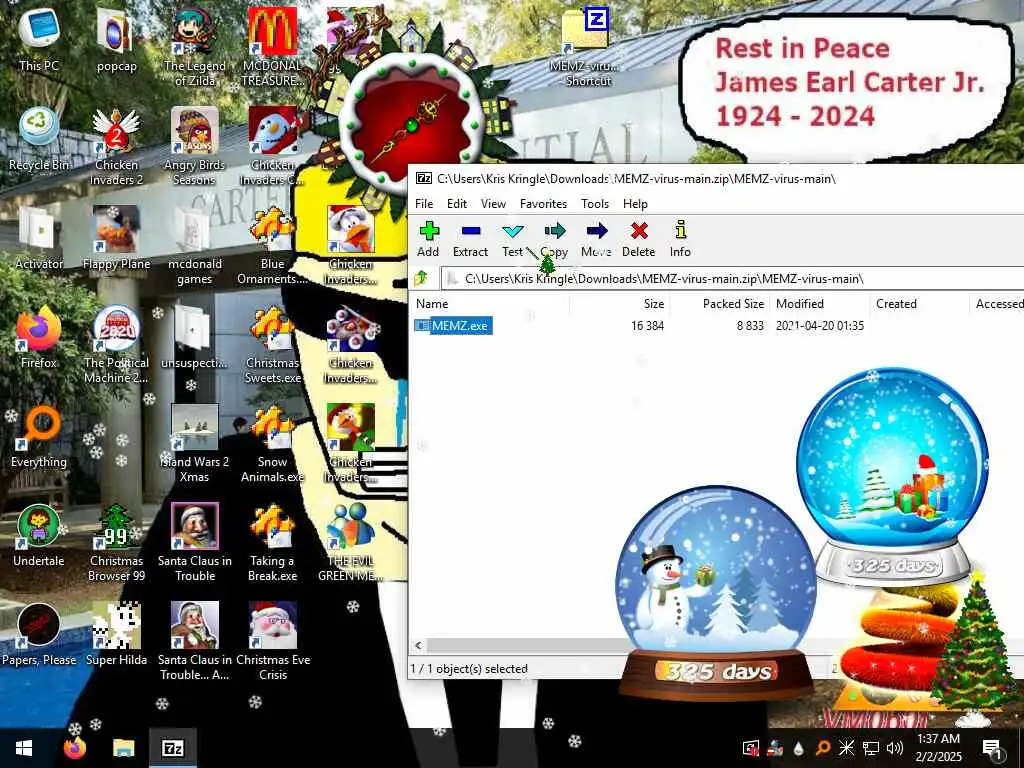The height and width of the screenshot is (768, 1024).
Task: Select the unsuspecti... desktop icon
Action: pyautogui.click(x=195, y=338)
